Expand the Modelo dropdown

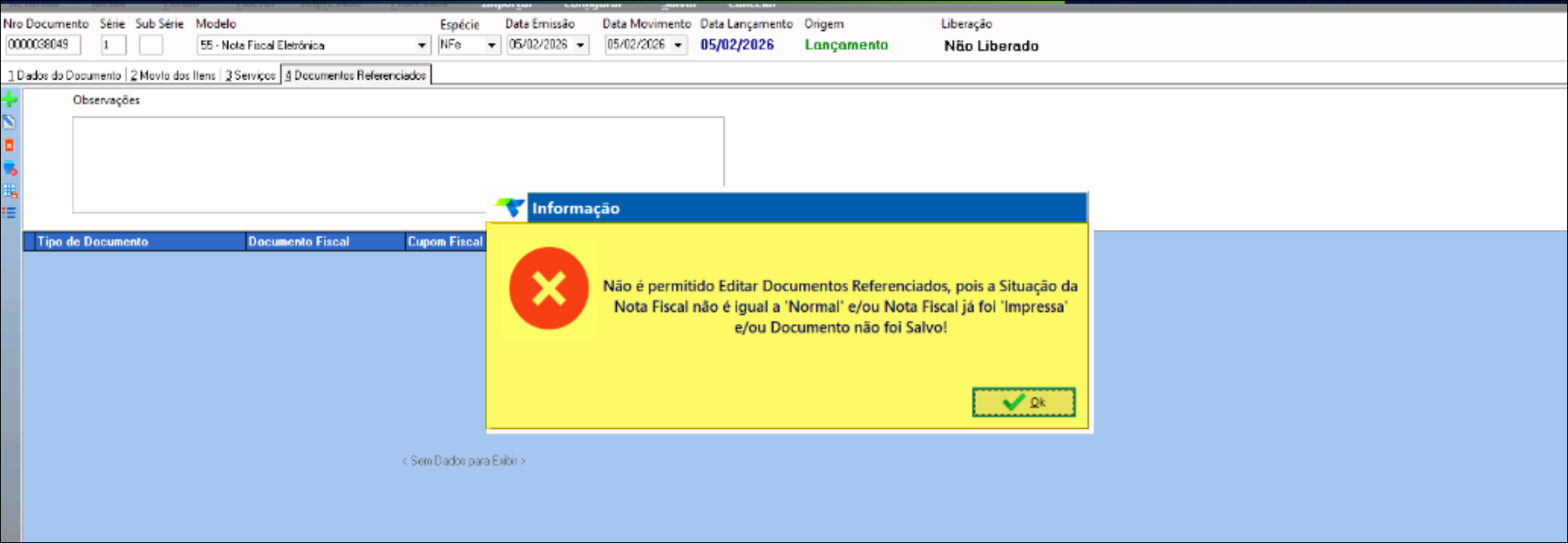(x=421, y=45)
